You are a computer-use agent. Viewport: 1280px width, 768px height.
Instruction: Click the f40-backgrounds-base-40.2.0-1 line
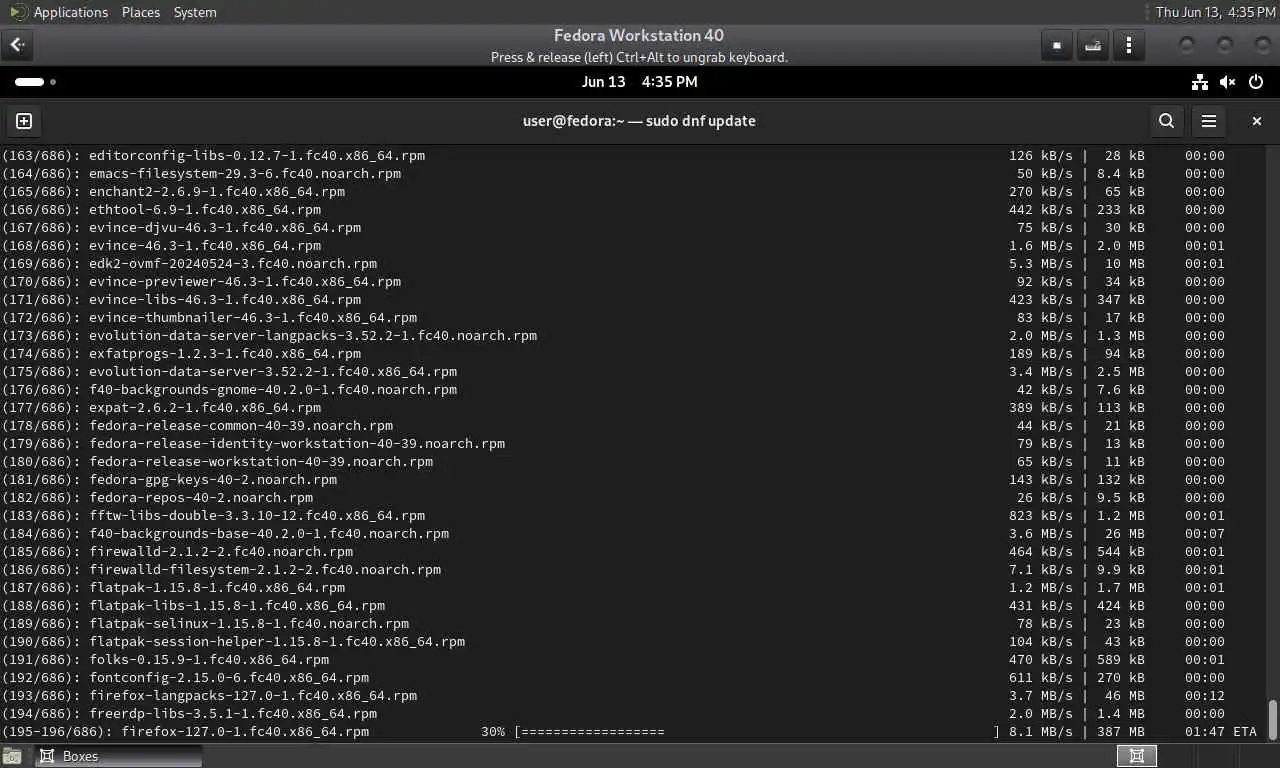(613, 534)
